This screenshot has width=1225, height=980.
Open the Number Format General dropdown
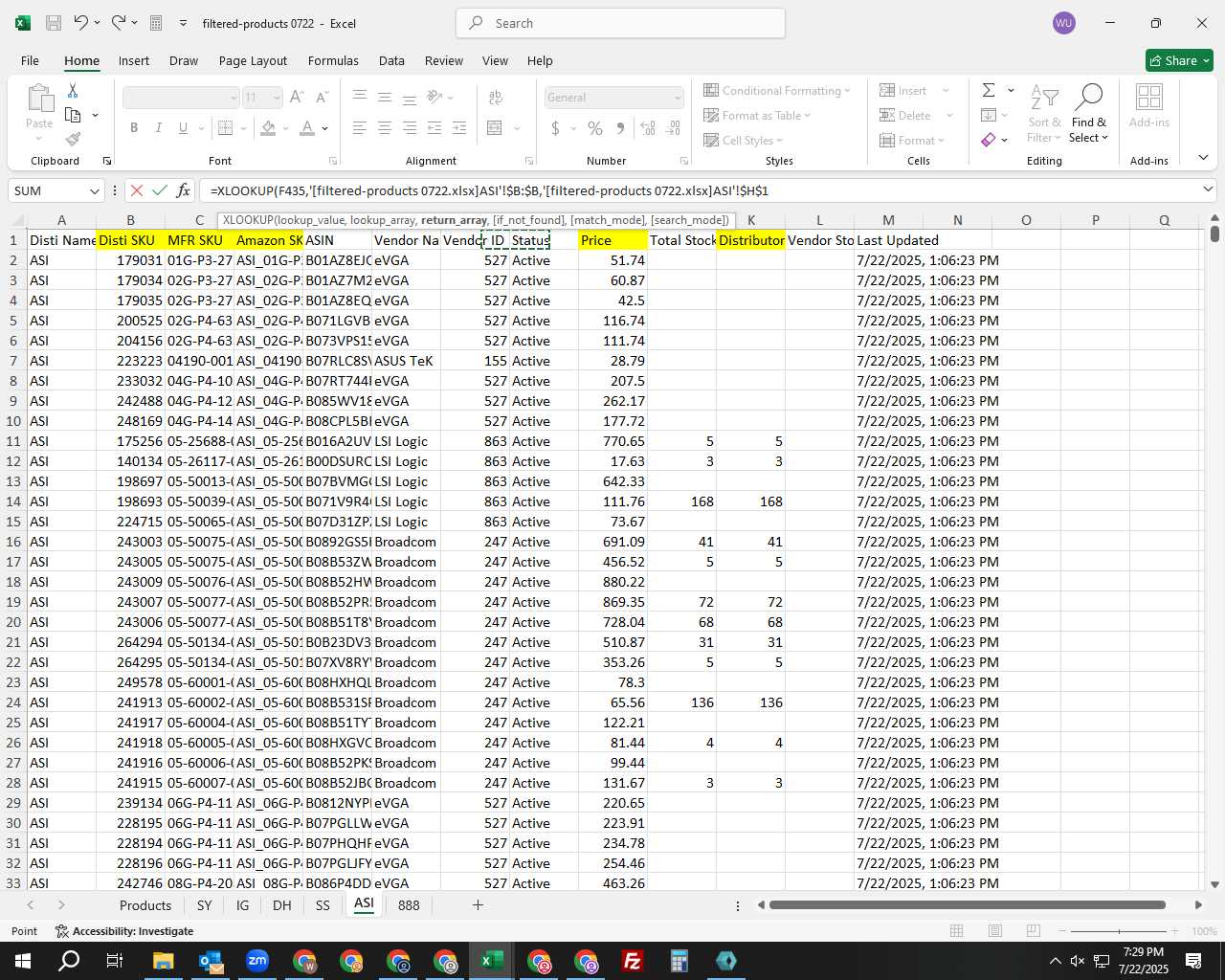(x=678, y=98)
